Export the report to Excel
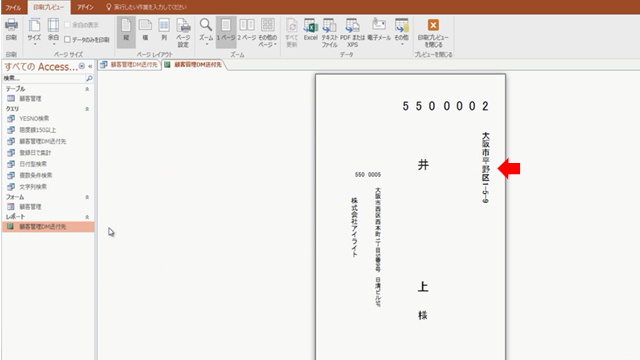This screenshot has width=640, height=360. 311,30
